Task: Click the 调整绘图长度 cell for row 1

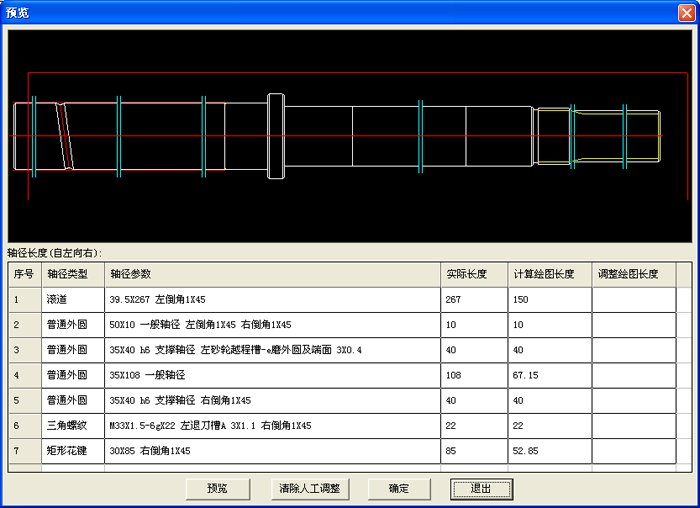Action: click(634, 299)
